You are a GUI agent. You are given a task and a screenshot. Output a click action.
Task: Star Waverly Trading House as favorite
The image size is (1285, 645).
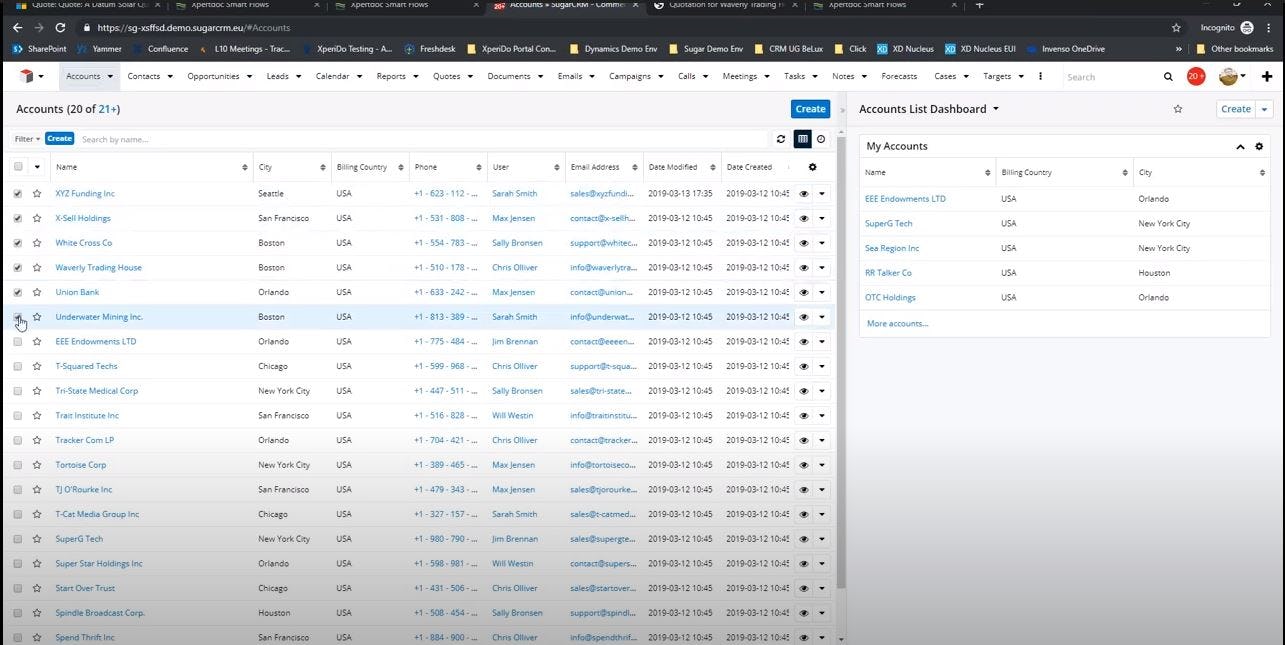click(x=37, y=268)
